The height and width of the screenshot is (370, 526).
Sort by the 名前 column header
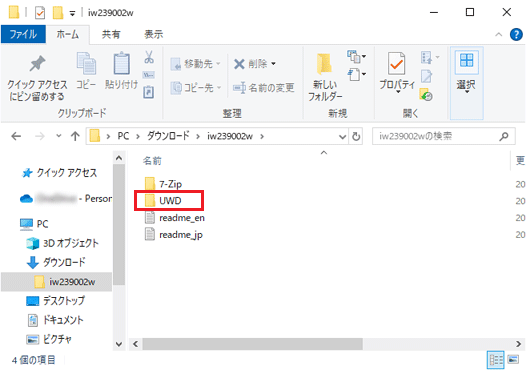click(x=152, y=161)
